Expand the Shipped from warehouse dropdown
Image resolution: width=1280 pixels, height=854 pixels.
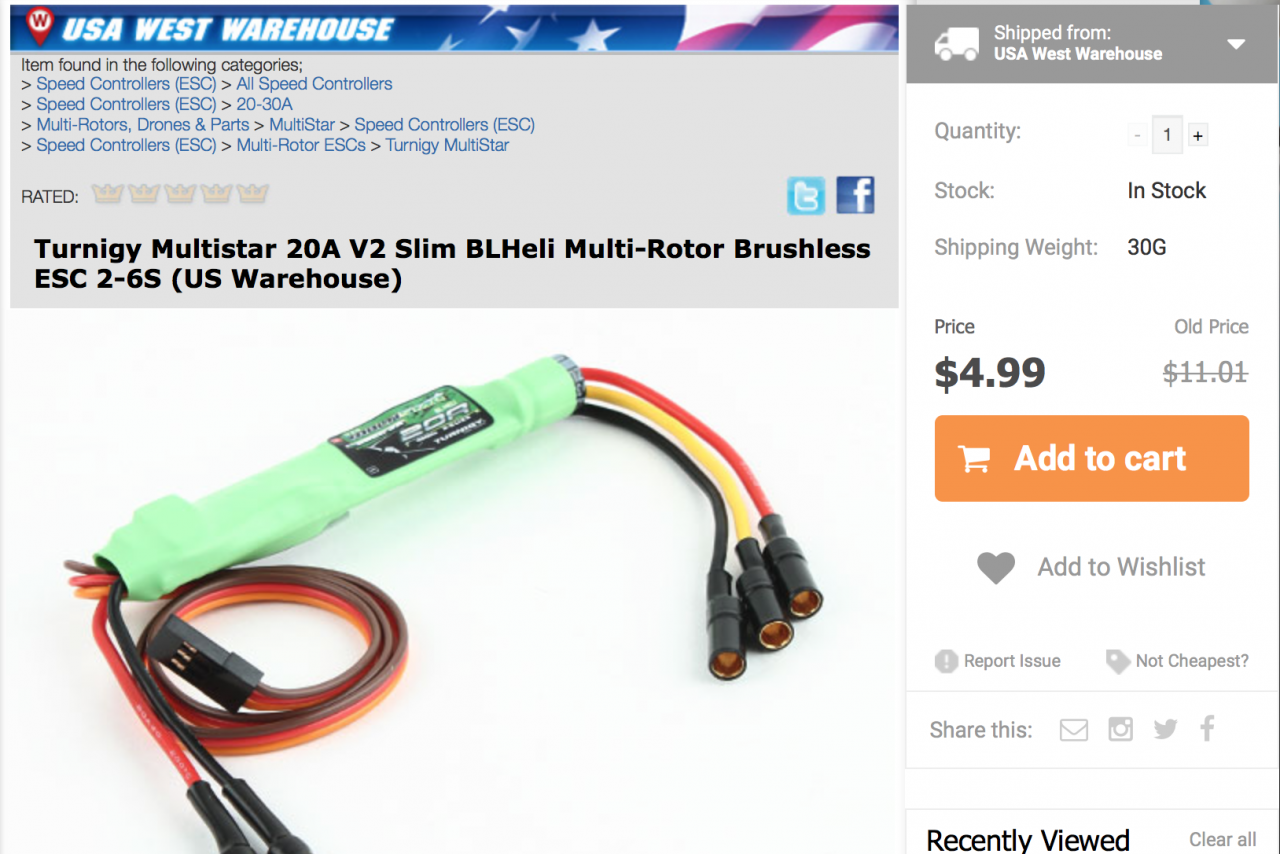[x=1237, y=44]
